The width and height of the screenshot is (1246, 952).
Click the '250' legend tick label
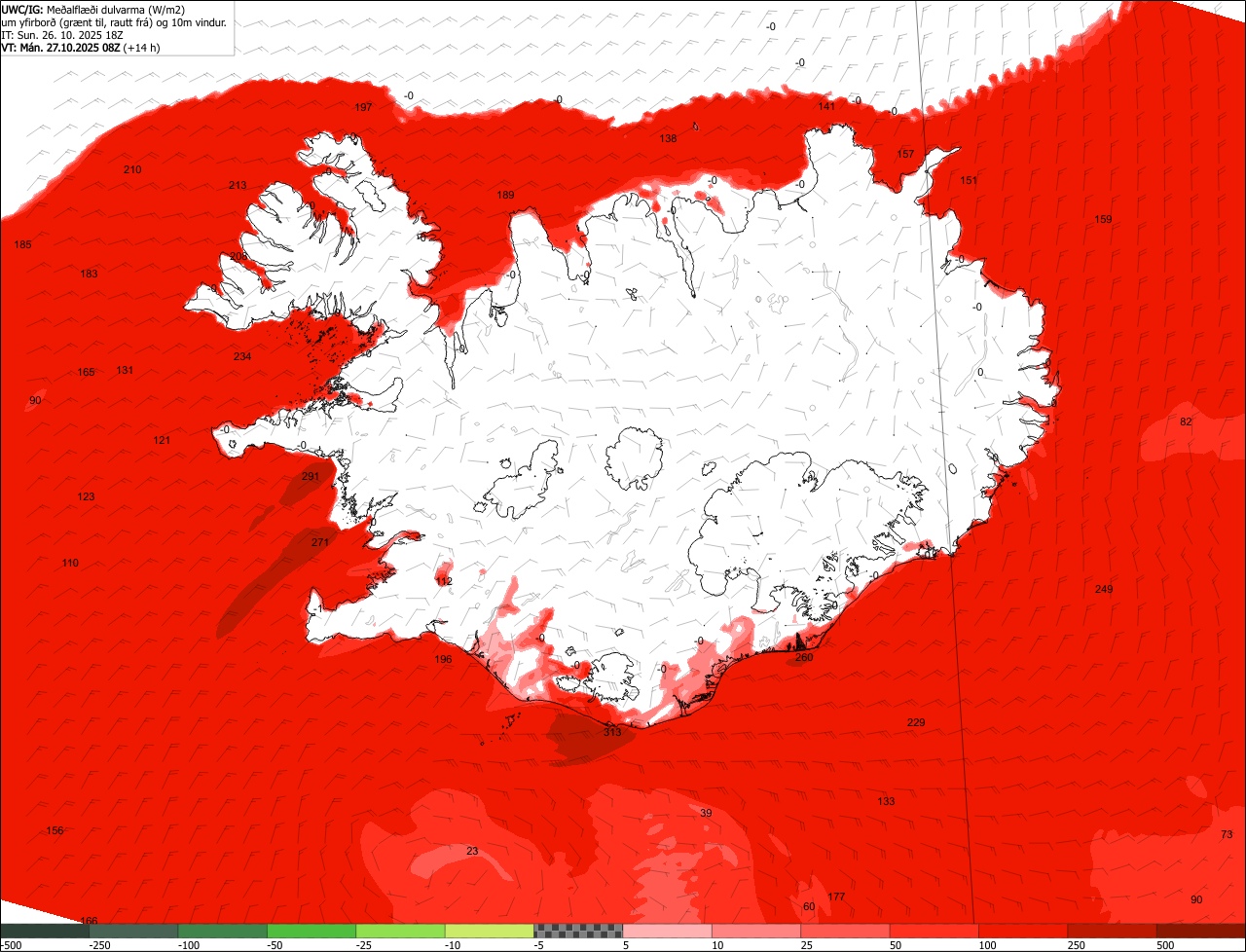[x=1078, y=945]
